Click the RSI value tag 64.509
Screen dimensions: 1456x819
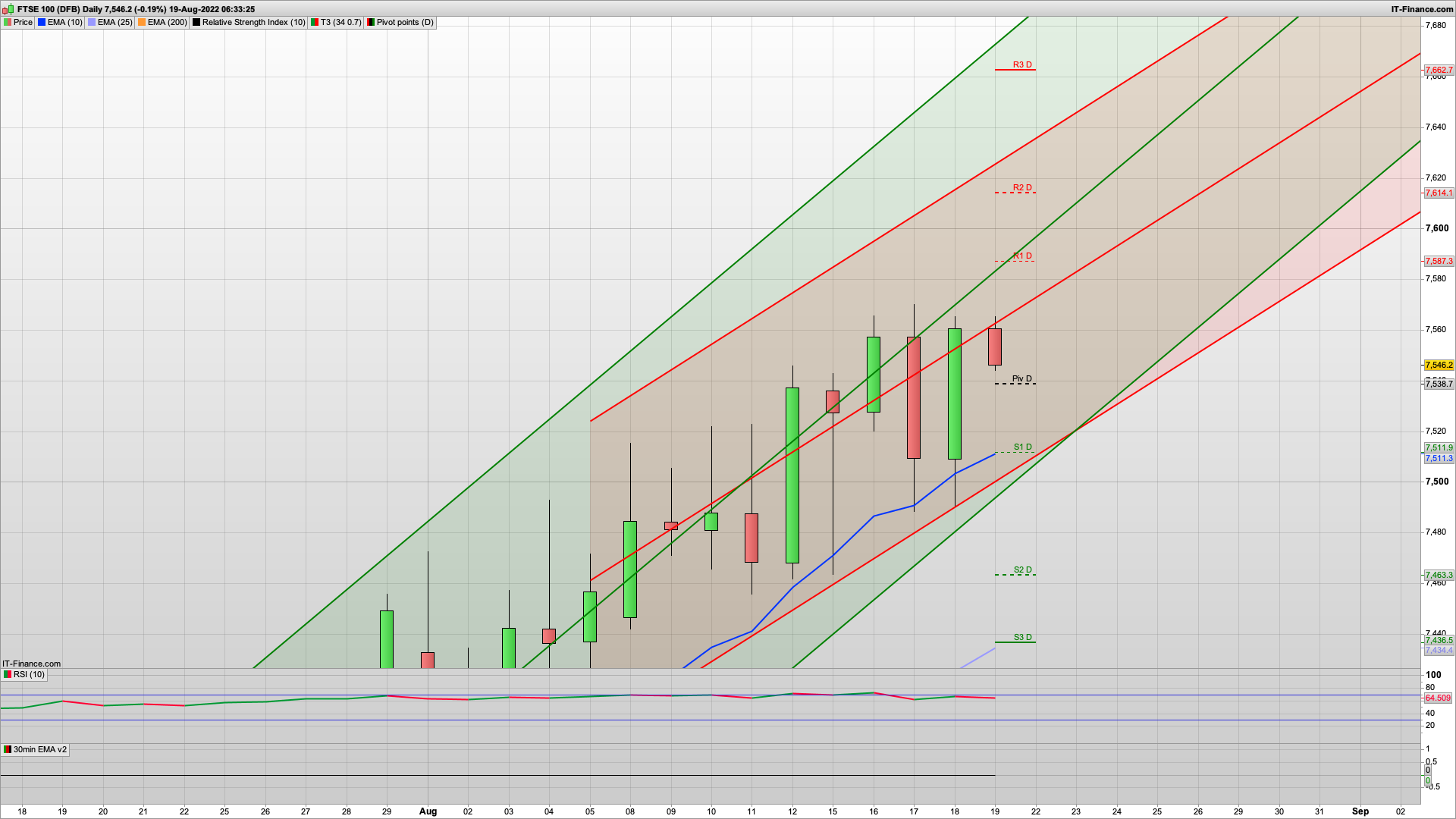tap(1438, 698)
